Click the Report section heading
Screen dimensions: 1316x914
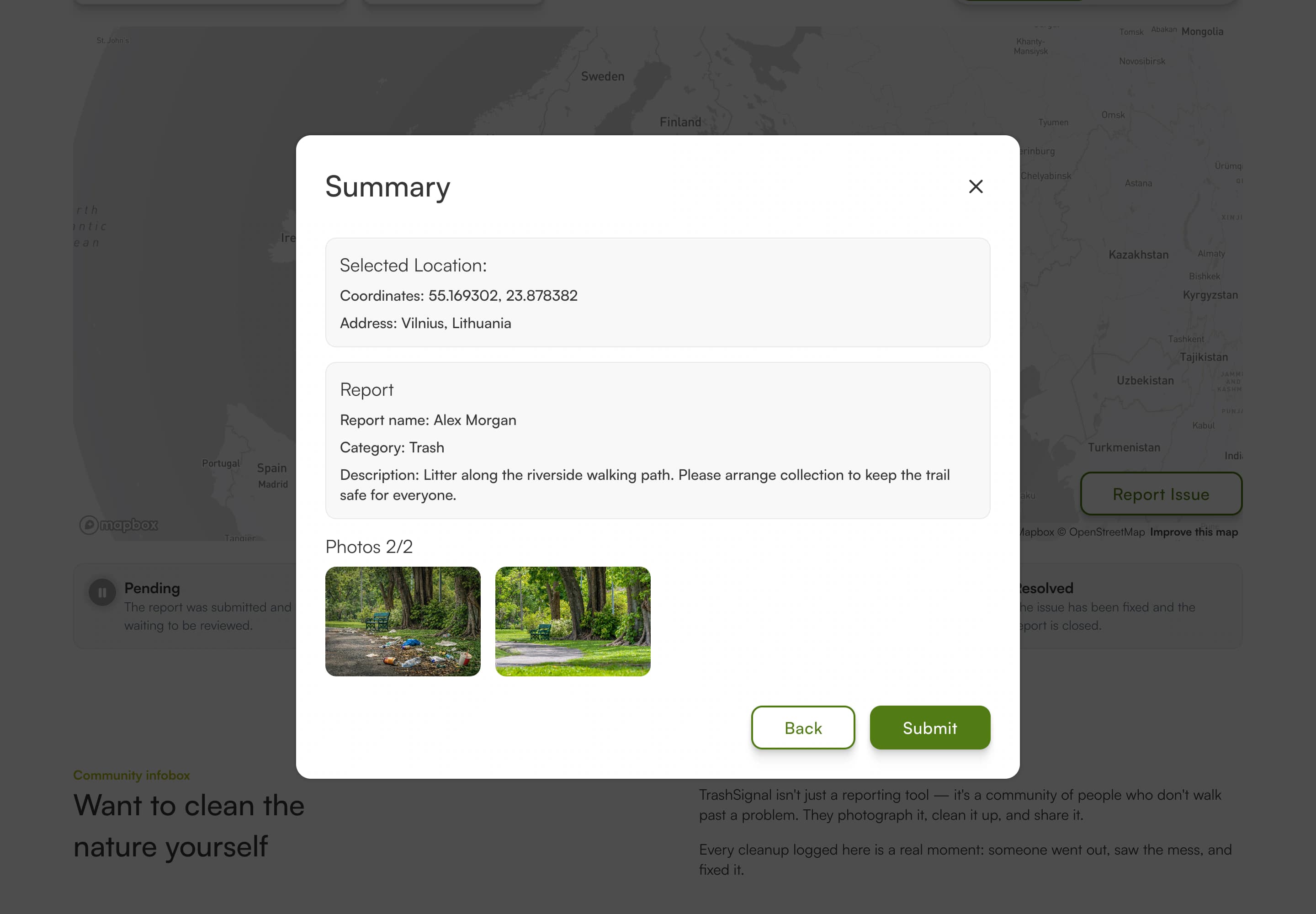(x=366, y=389)
